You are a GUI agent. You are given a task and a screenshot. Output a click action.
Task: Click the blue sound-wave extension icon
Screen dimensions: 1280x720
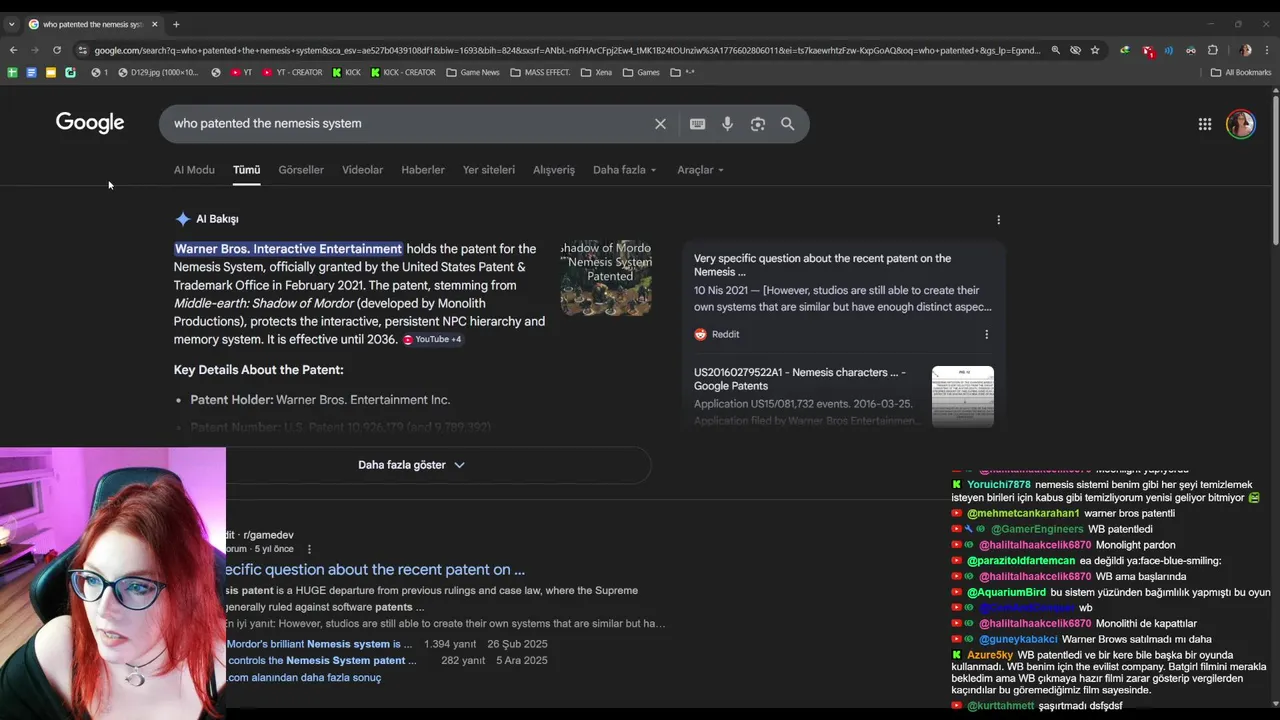click(x=1169, y=50)
